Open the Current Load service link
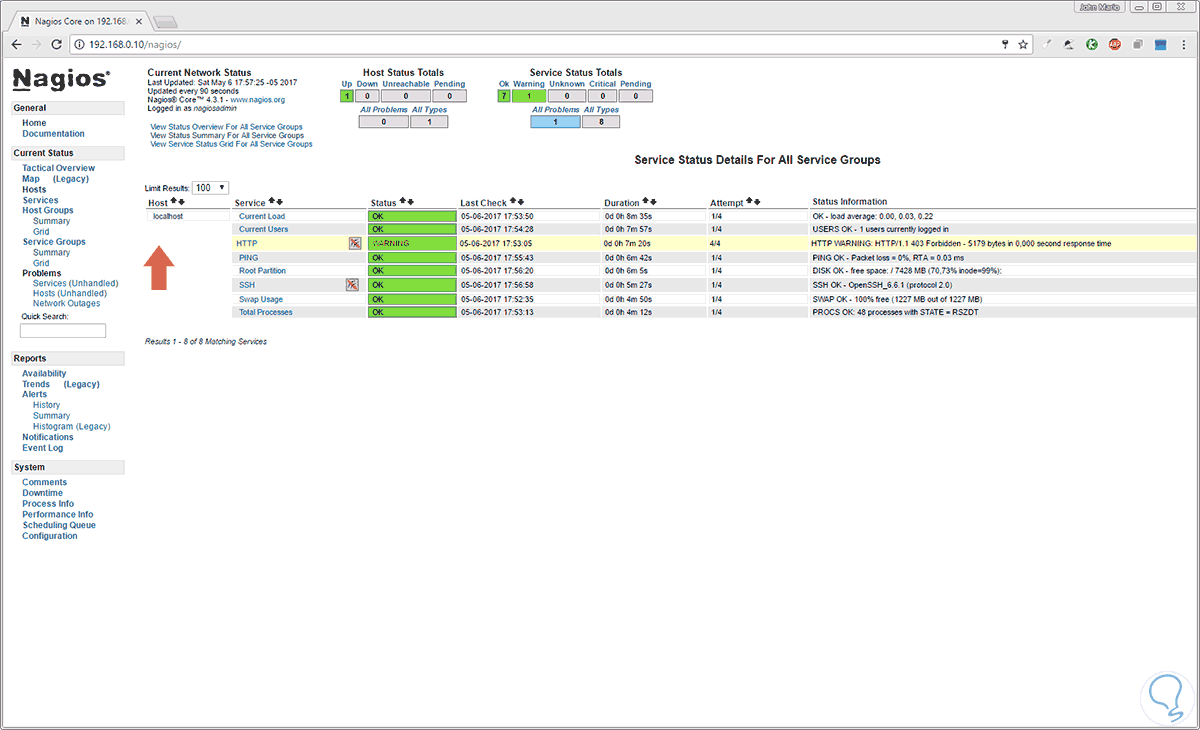 [x=262, y=216]
